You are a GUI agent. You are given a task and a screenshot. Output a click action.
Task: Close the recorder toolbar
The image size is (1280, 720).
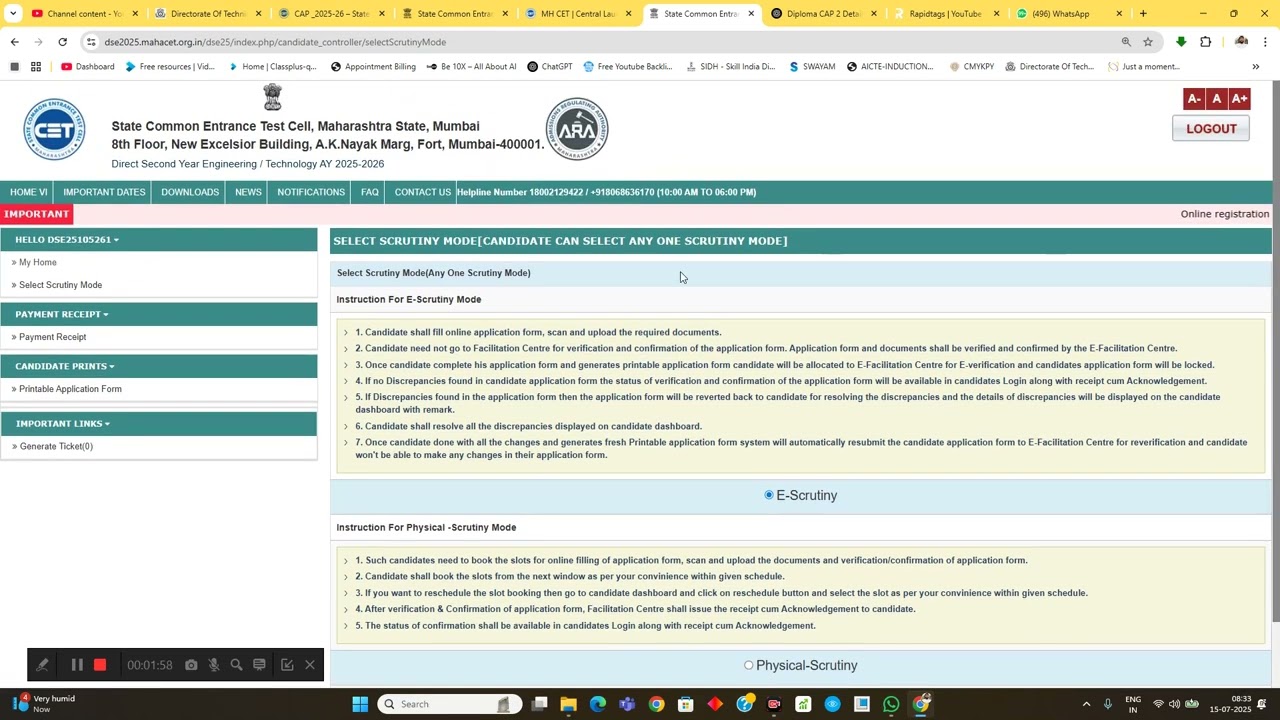[x=310, y=665]
